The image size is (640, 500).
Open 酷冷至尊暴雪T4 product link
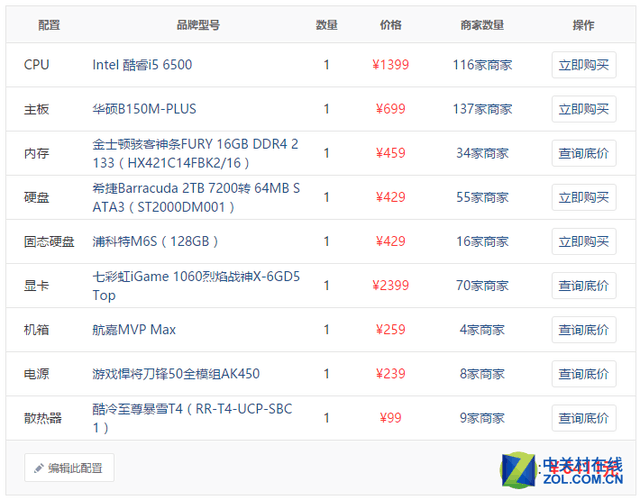(192, 418)
